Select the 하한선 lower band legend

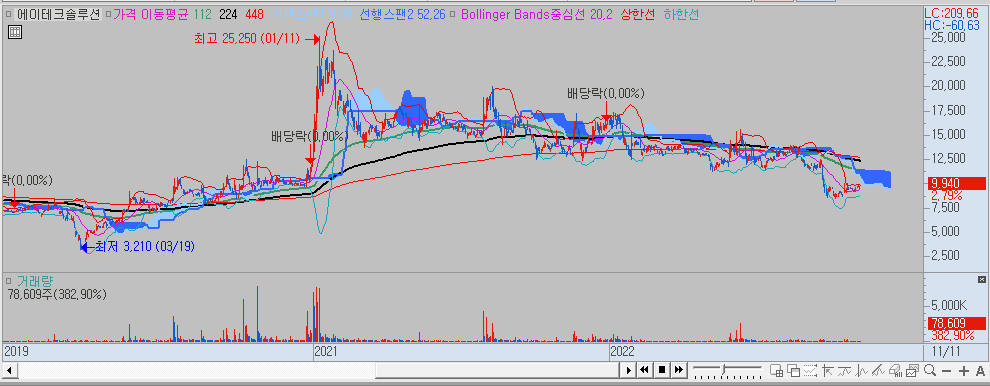(681, 14)
